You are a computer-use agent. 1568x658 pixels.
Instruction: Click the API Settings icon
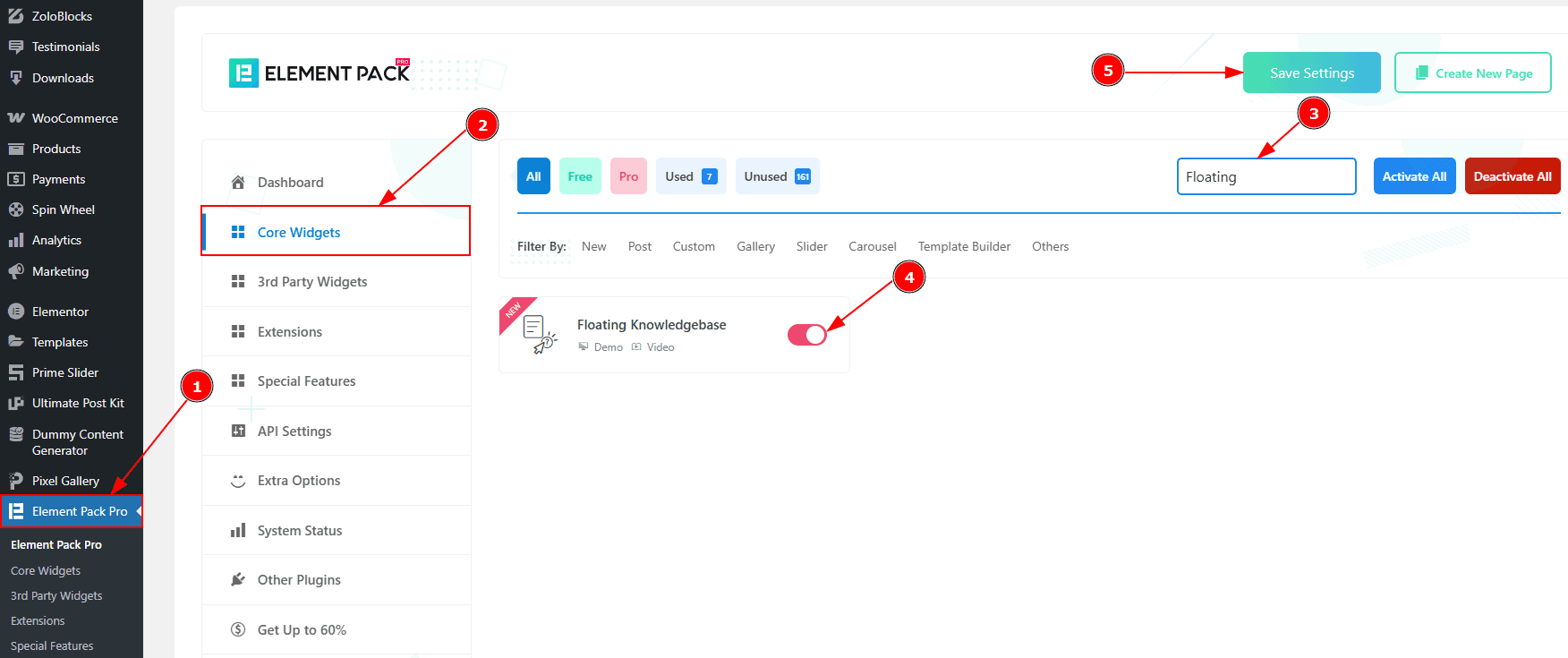coord(238,431)
